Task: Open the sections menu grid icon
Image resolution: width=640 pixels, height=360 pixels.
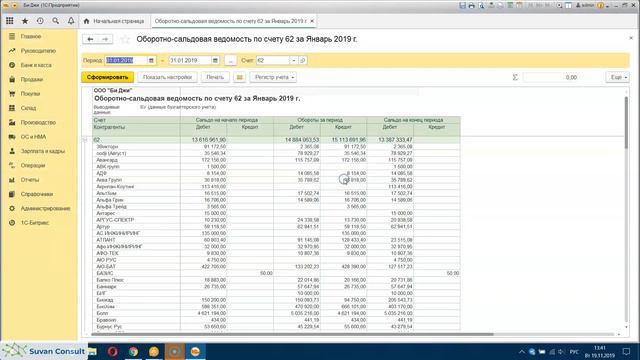Action: [x=10, y=21]
